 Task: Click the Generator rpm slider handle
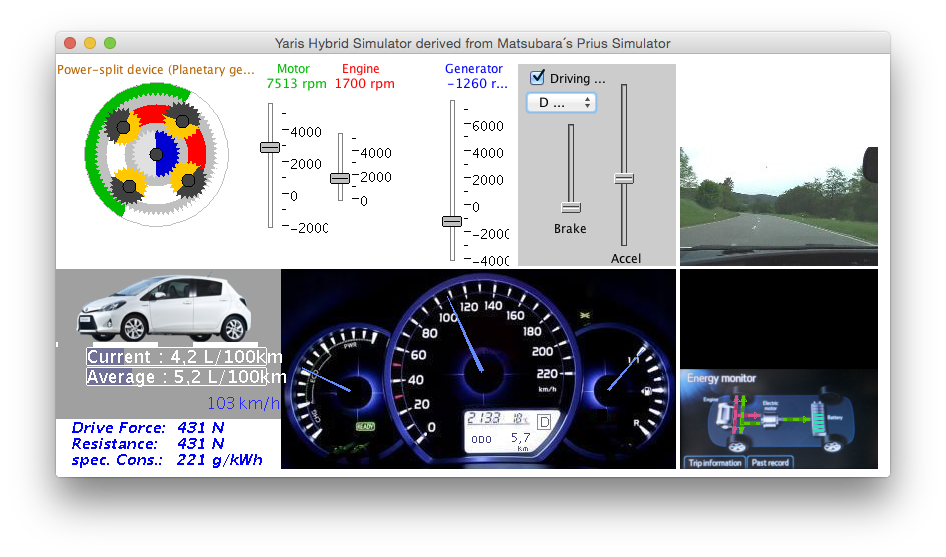tap(452, 221)
